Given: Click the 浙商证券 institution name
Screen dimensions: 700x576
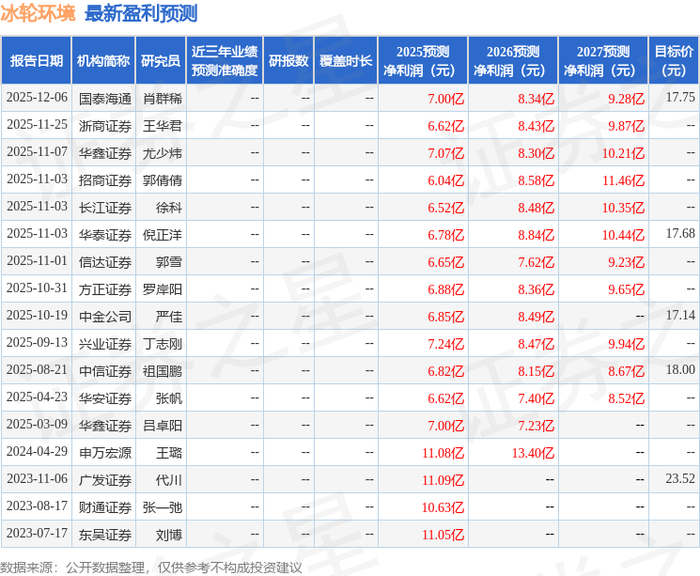Looking at the screenshot, I should [x=105, y=126].
